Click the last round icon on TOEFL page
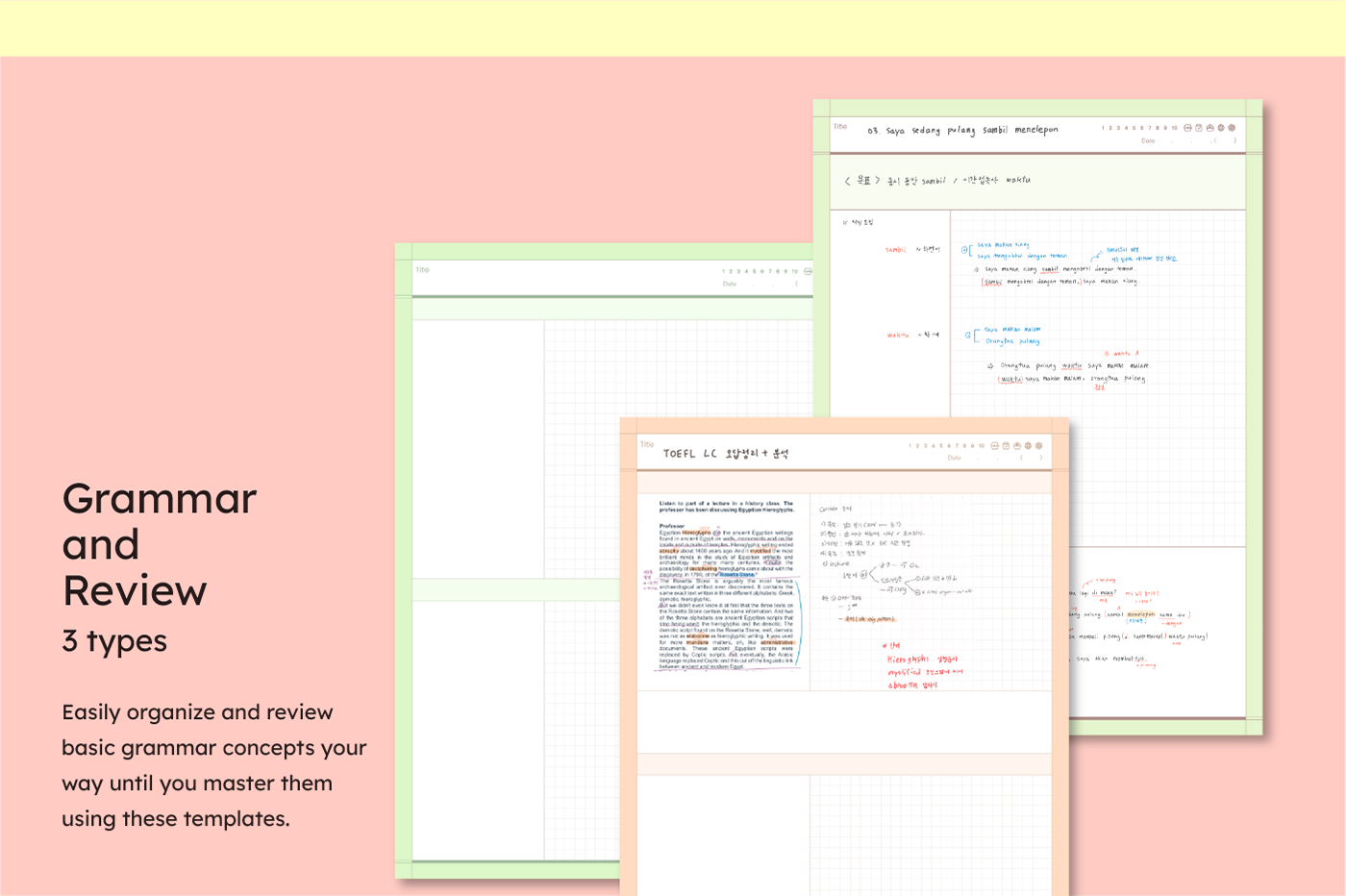 (x=1038, y=446)
